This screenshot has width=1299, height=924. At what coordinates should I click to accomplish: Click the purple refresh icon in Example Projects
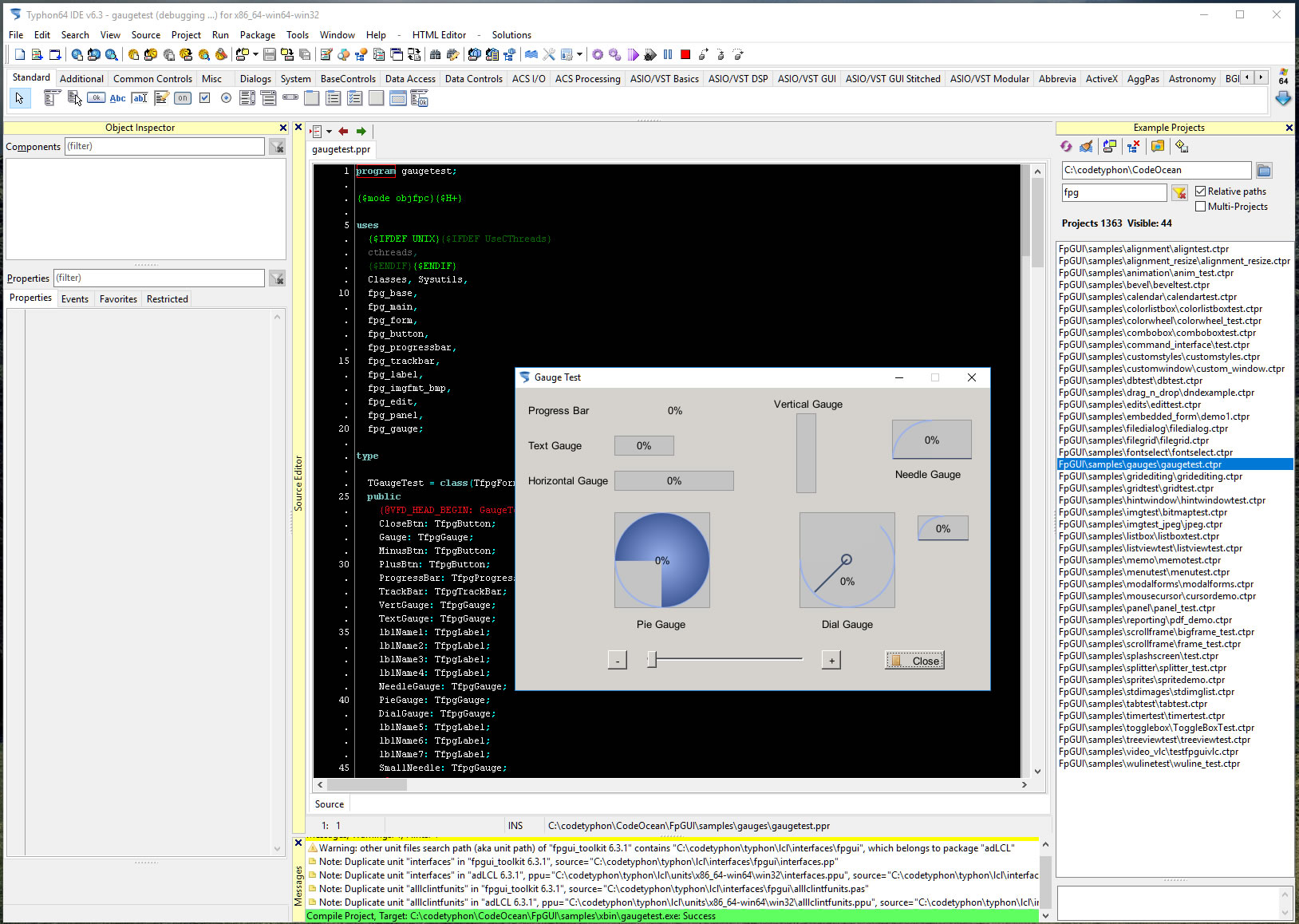[1066, 146]
